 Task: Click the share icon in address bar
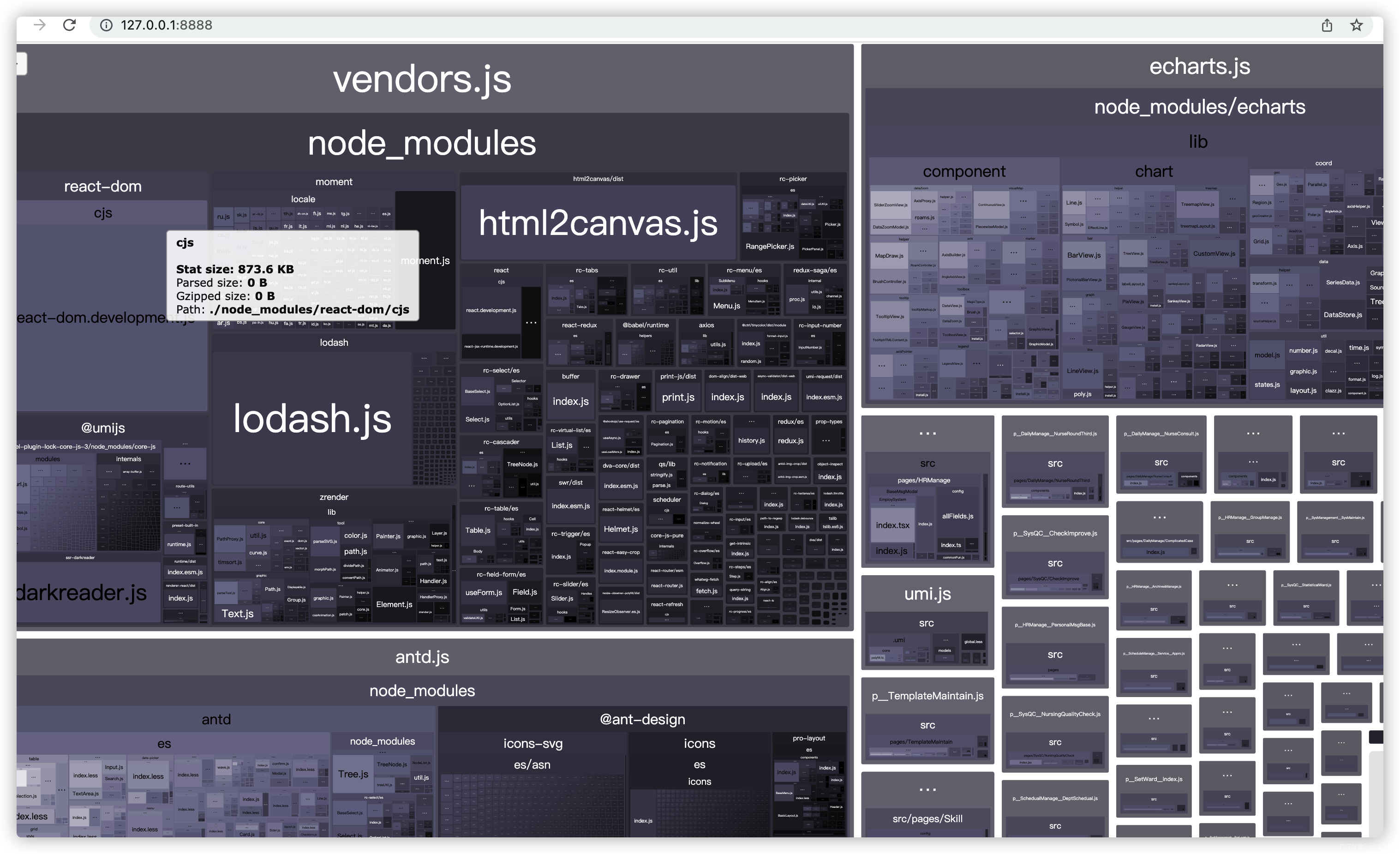(1327, 25)
